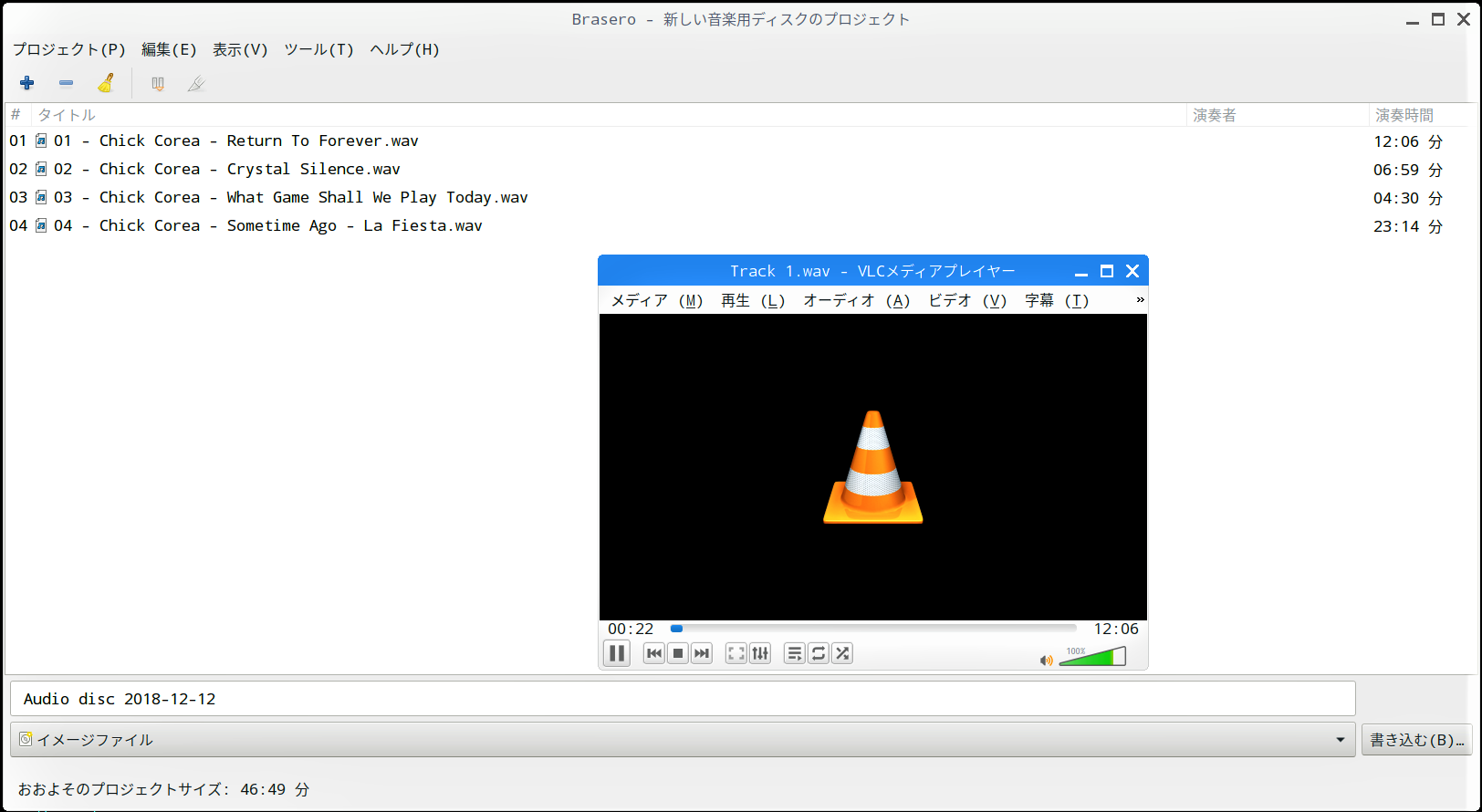
Task: Maximize the Brasero window
Action: click(1438, 19)
